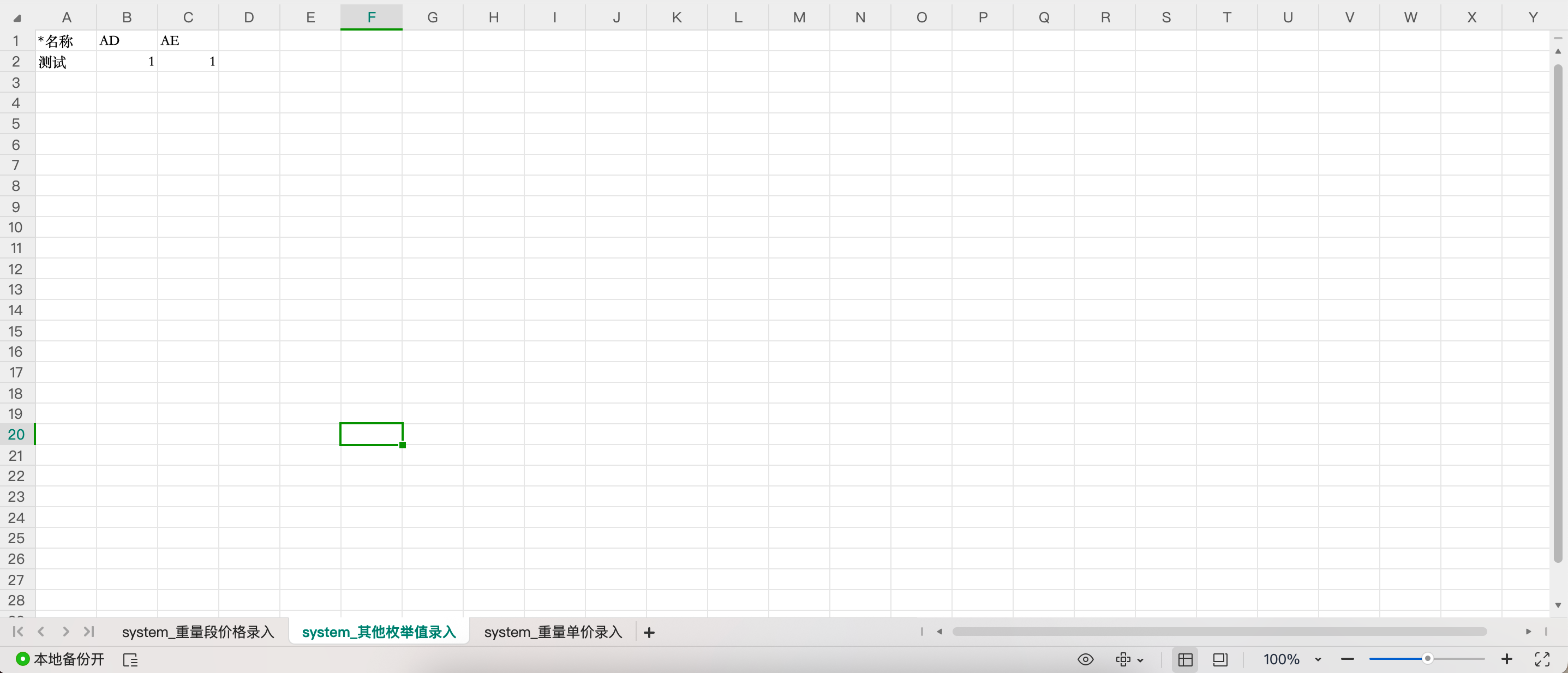Viewport: 1568px width, 673px height.
Task: Select column F header
Action: pos(372,17)
